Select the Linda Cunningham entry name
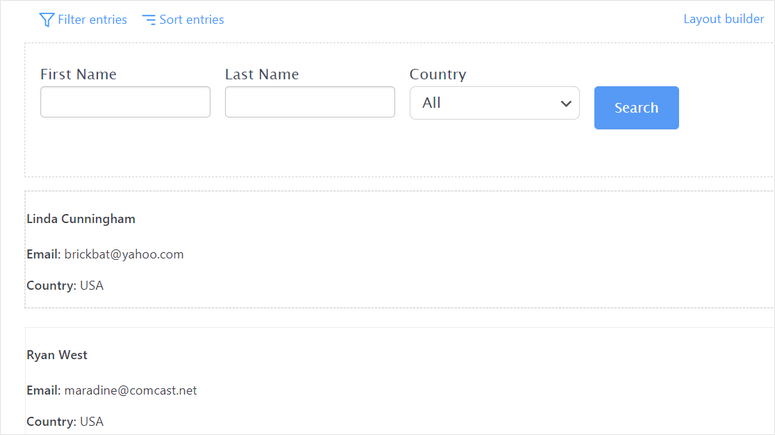 [x=81, y=219]
